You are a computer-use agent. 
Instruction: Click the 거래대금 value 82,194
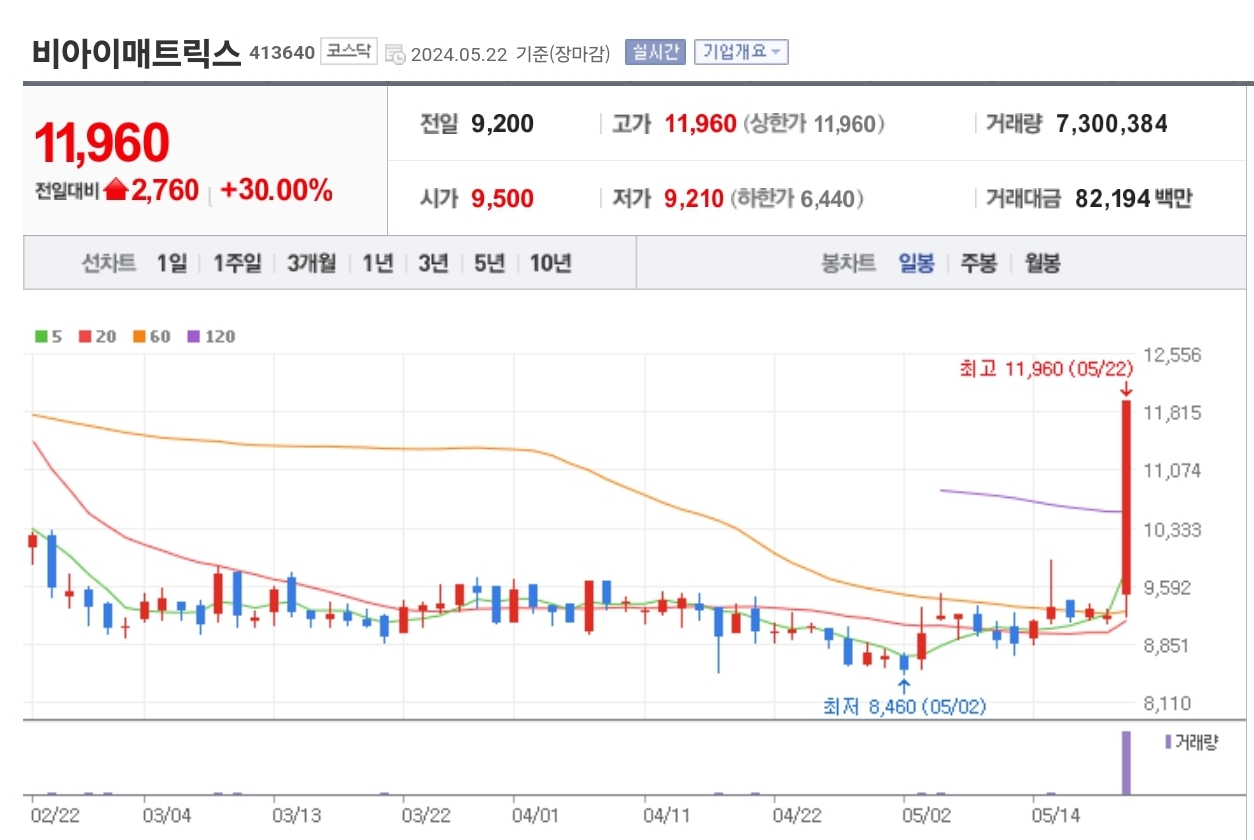(1112, 199)
